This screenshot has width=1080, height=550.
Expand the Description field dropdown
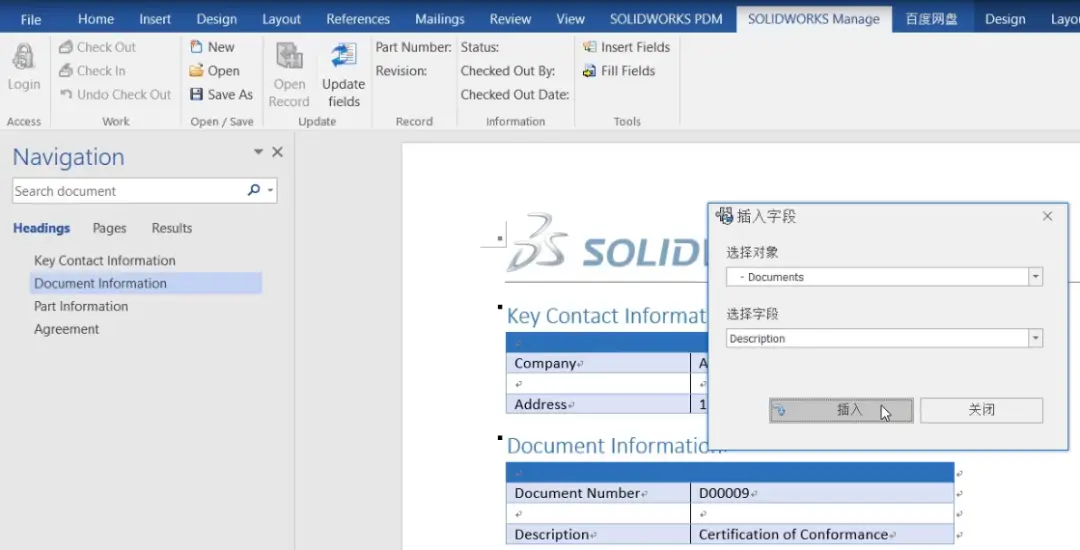click(x=1035, y=339)
